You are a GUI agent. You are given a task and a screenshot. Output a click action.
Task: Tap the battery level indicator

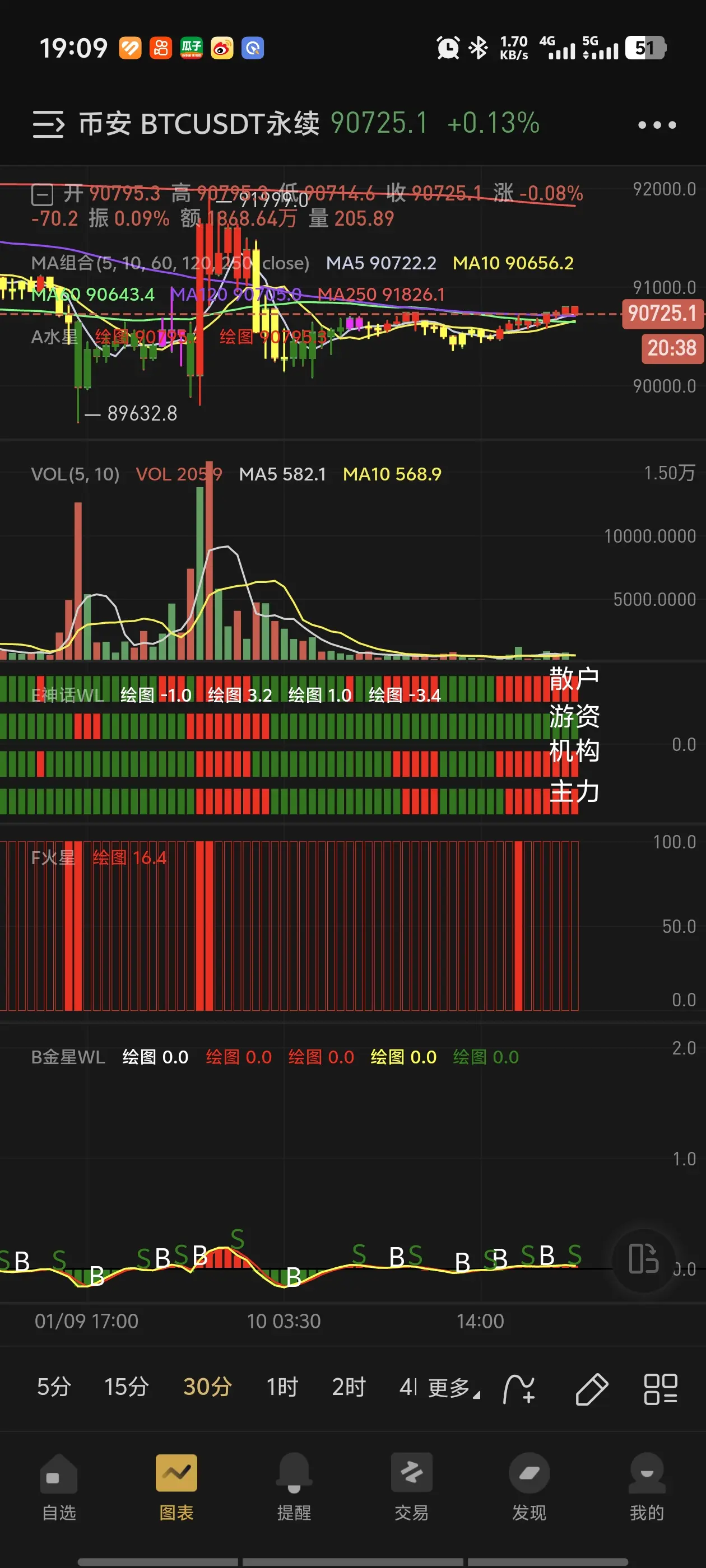pyautogui.click(x=645, y=48)
